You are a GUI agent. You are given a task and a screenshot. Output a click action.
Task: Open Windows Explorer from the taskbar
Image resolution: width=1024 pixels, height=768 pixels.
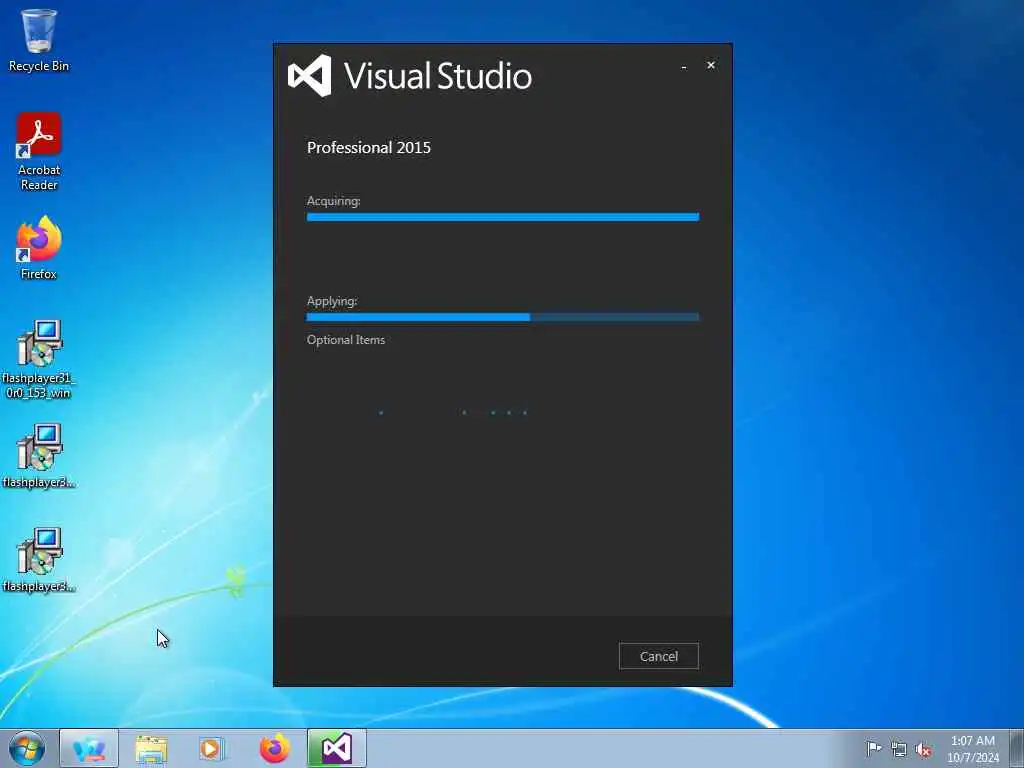[x=152, y=748]
